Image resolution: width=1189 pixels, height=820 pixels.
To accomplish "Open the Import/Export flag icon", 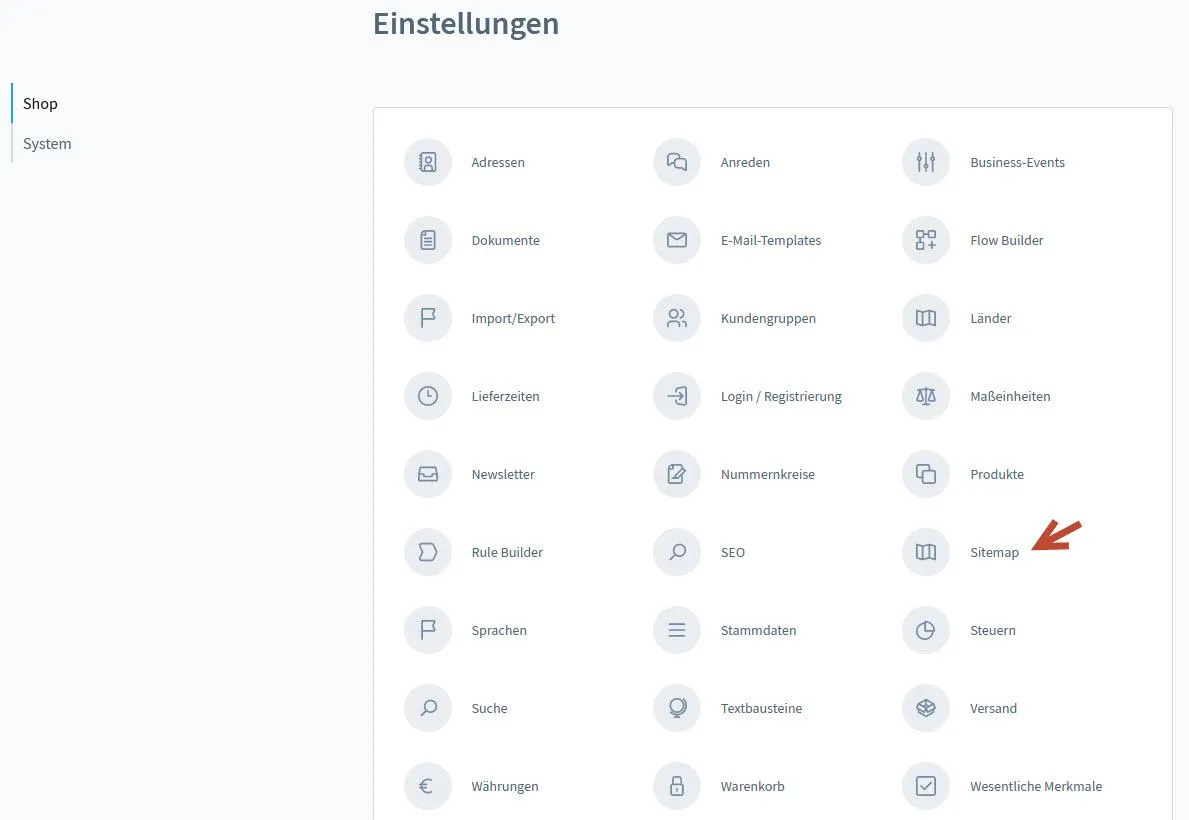I will [428, 318].
